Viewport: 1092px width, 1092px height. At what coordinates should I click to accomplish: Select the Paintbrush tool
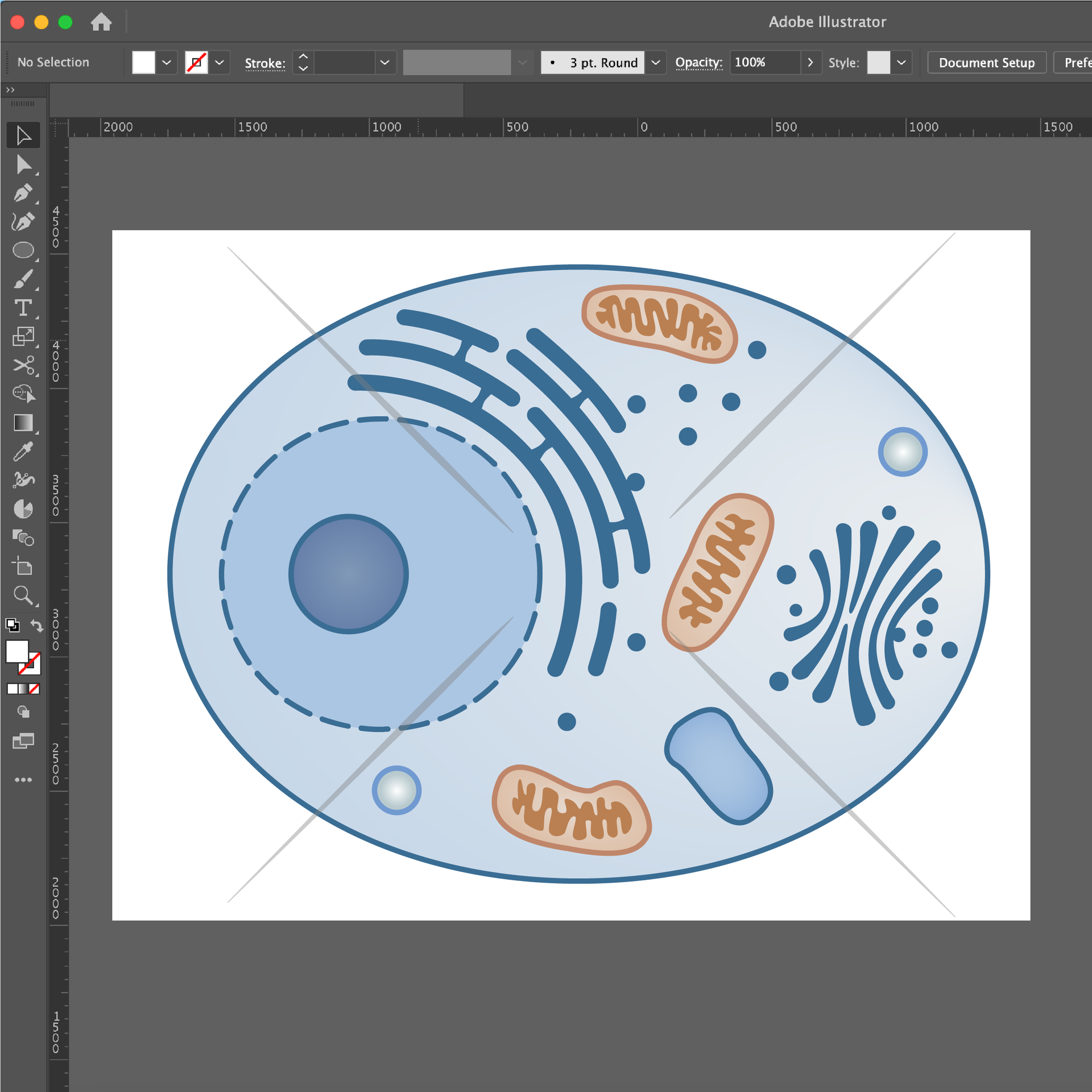tap(23, 278)
